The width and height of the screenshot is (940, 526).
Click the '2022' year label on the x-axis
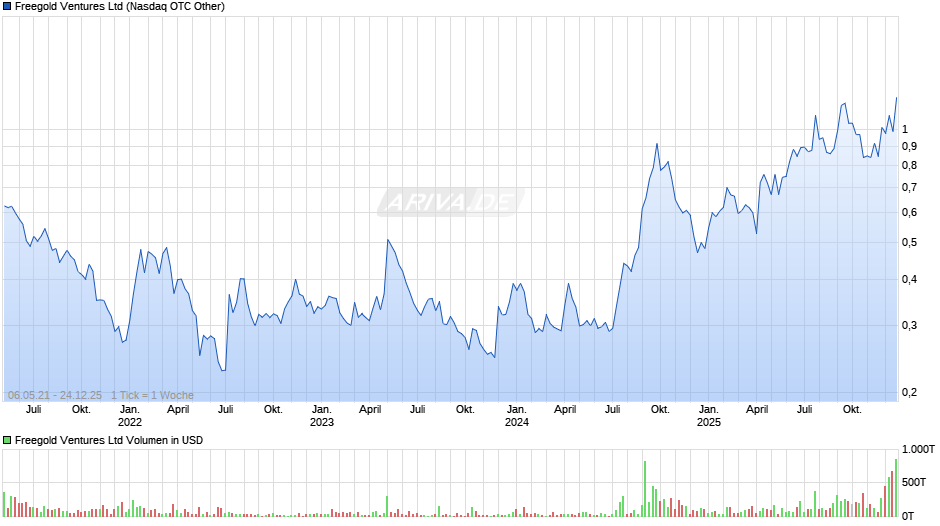[x=129, y=422]
